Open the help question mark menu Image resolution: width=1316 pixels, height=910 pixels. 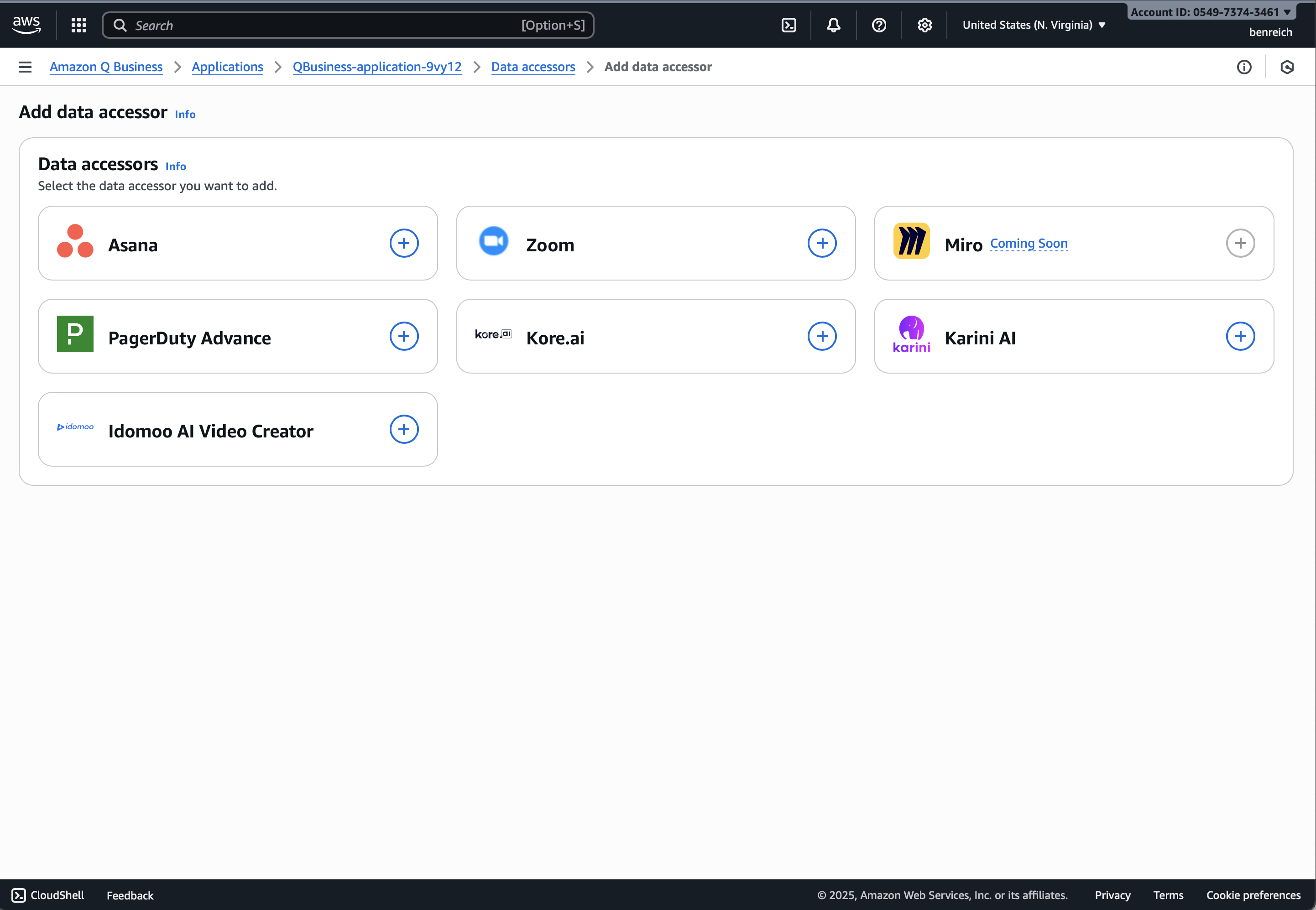[879, 25]
